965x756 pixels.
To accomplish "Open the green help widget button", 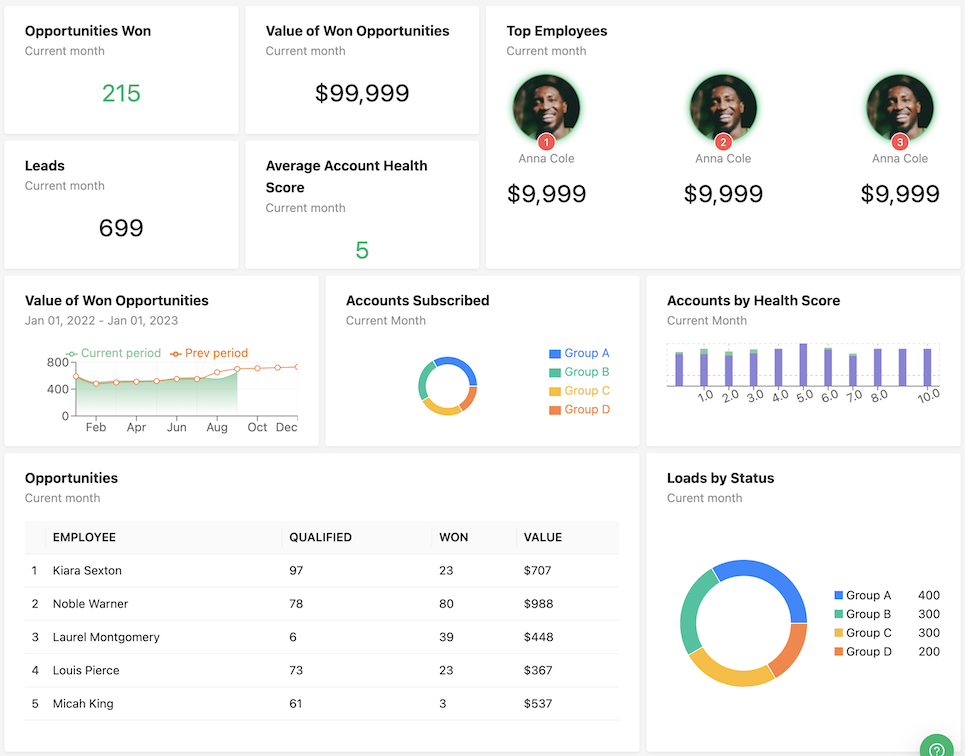I will coord(937,746).
